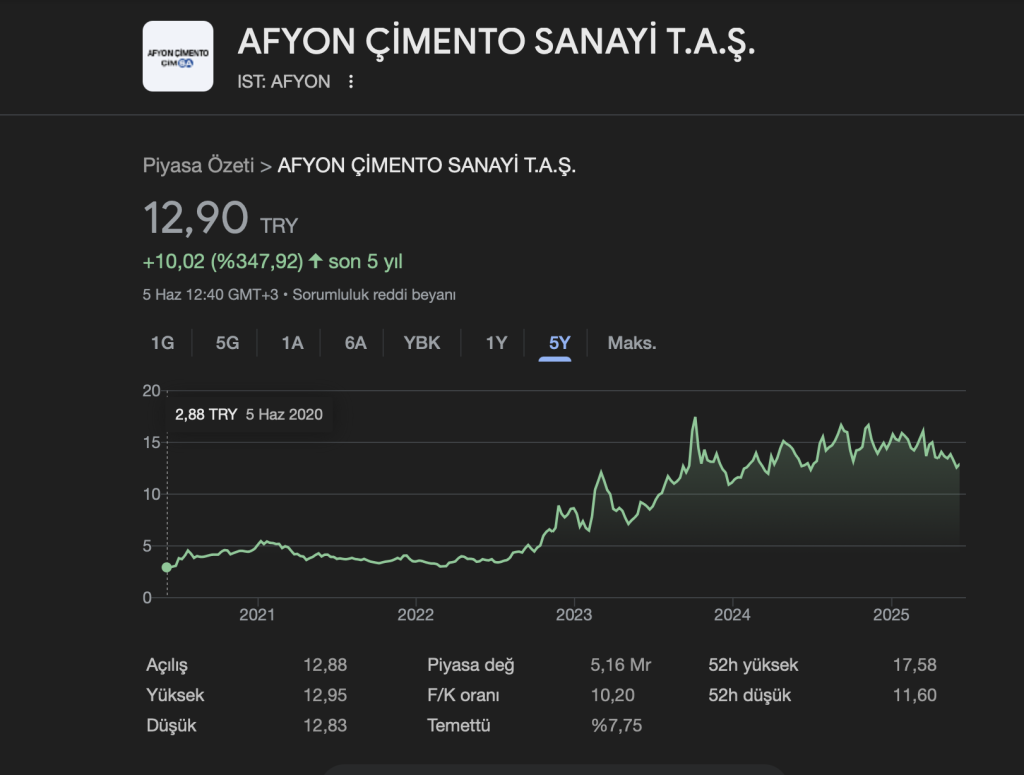Click the 12,90 TRY current price
This screenshot has width=1024, height=775.
coord(196,218)
